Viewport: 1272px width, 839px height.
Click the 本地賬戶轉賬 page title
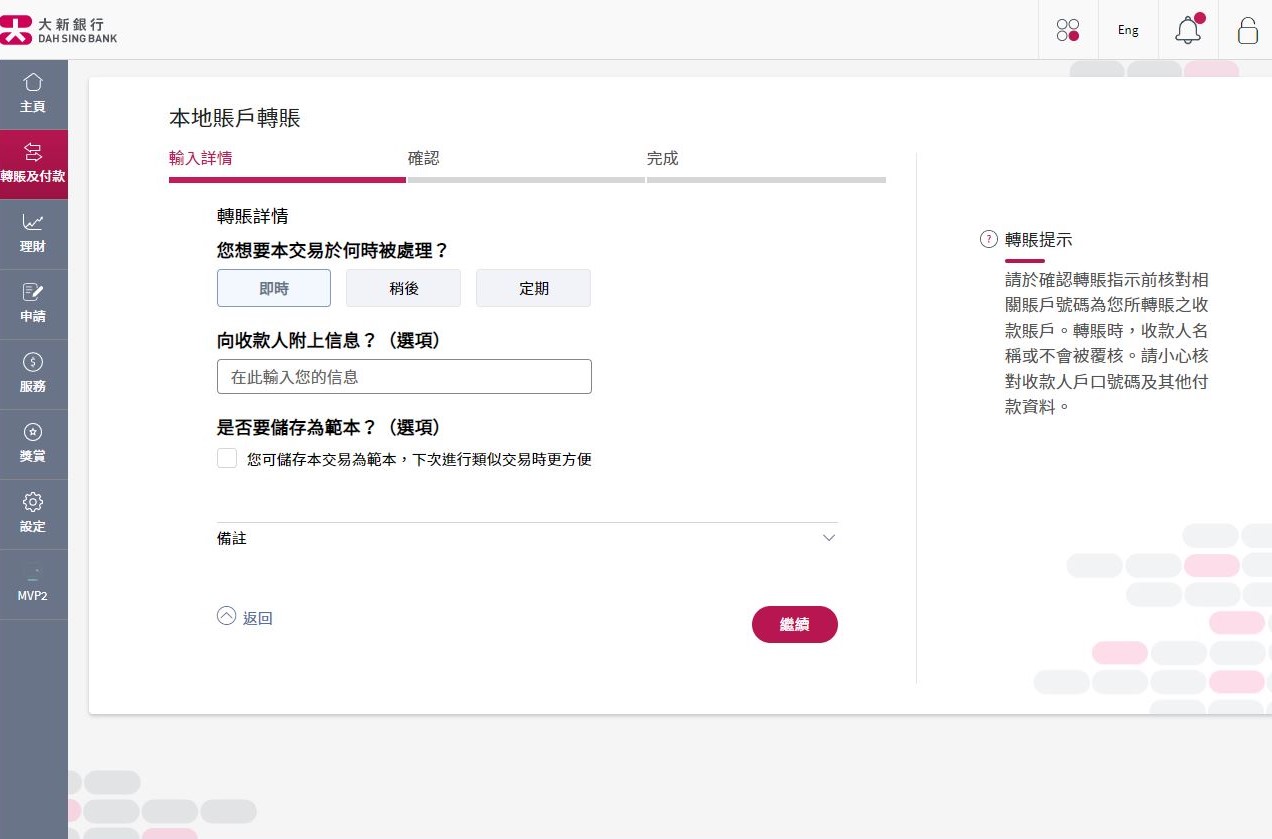pyautogui.click(x=235, y=118)
